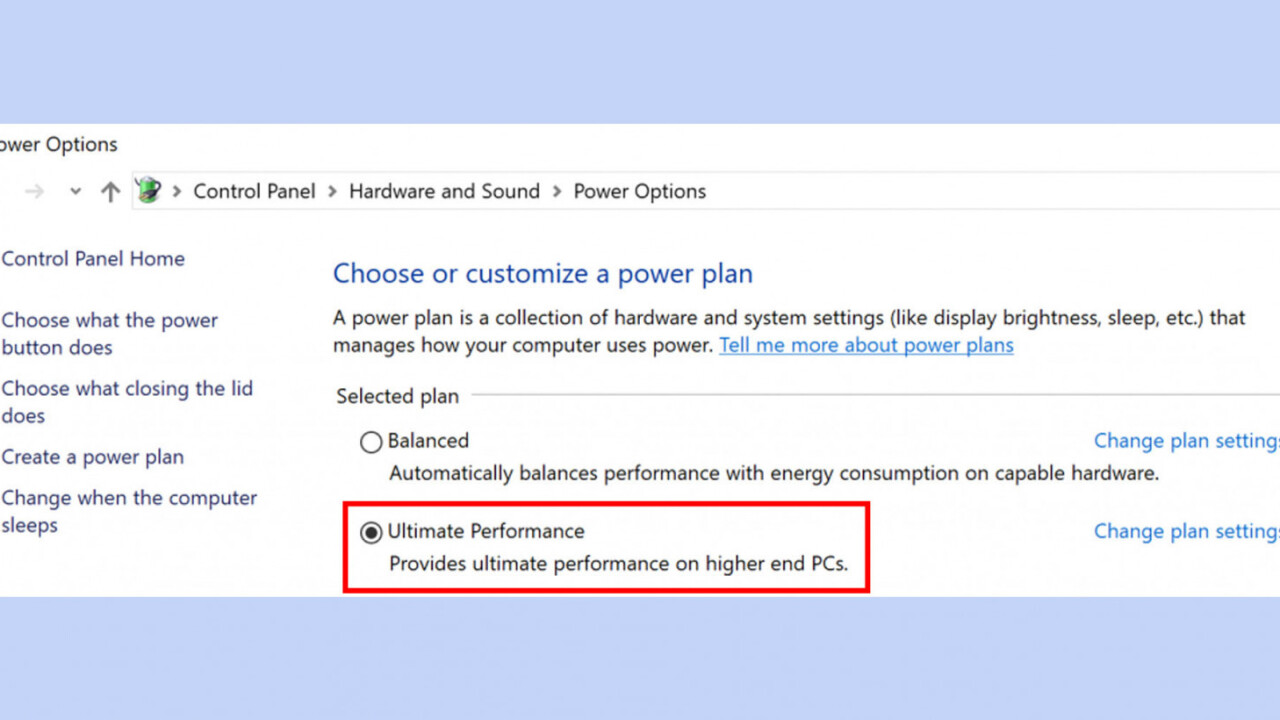Screen dimensions: 1280x720
Task: Change plan settings for Ultimate Performance
Action: pyautogui.click(x=1186, y=531)
